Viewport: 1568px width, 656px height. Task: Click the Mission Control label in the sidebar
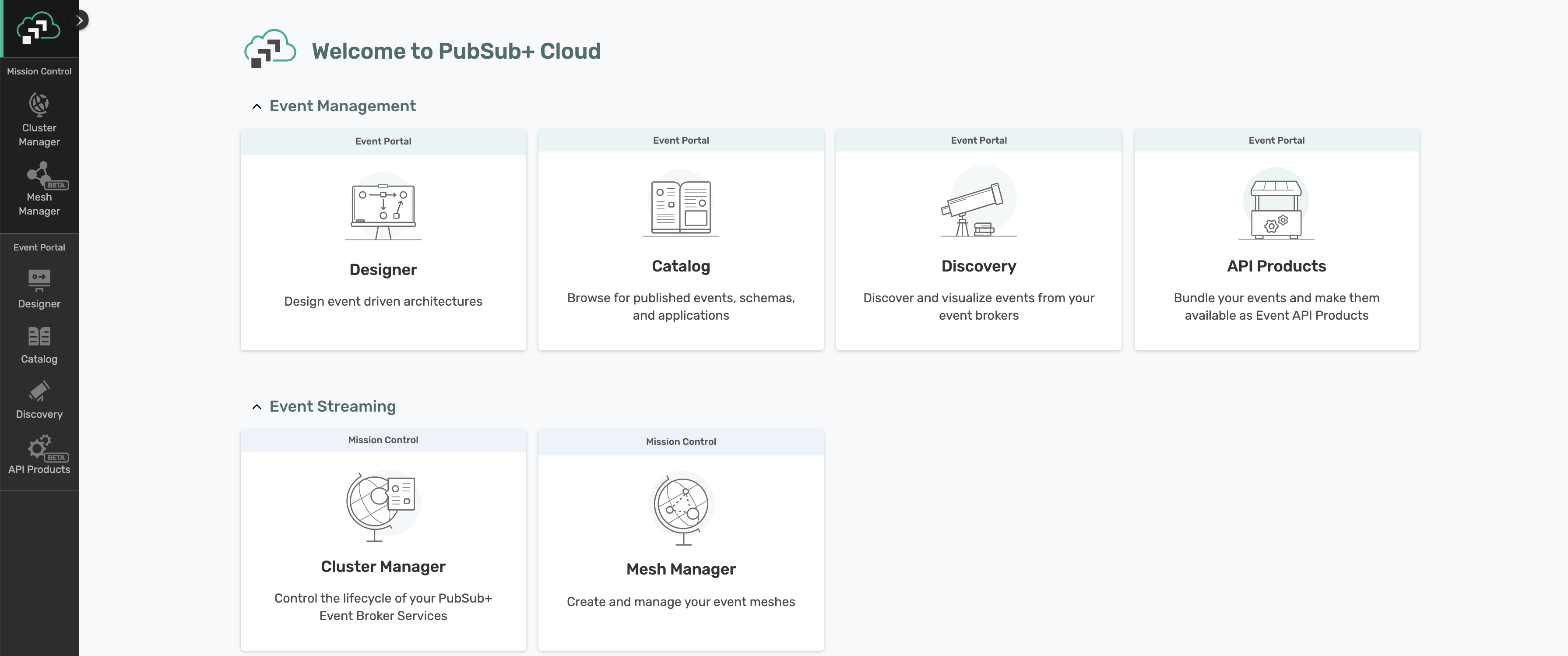pos(39,71)
